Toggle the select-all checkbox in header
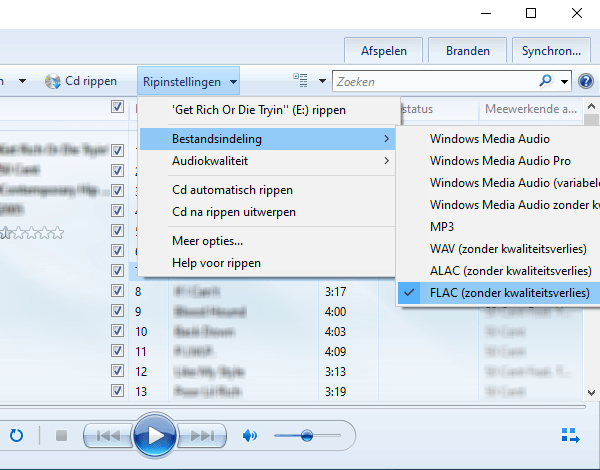This screenshot has height=470, width=600. click(118, 107)
